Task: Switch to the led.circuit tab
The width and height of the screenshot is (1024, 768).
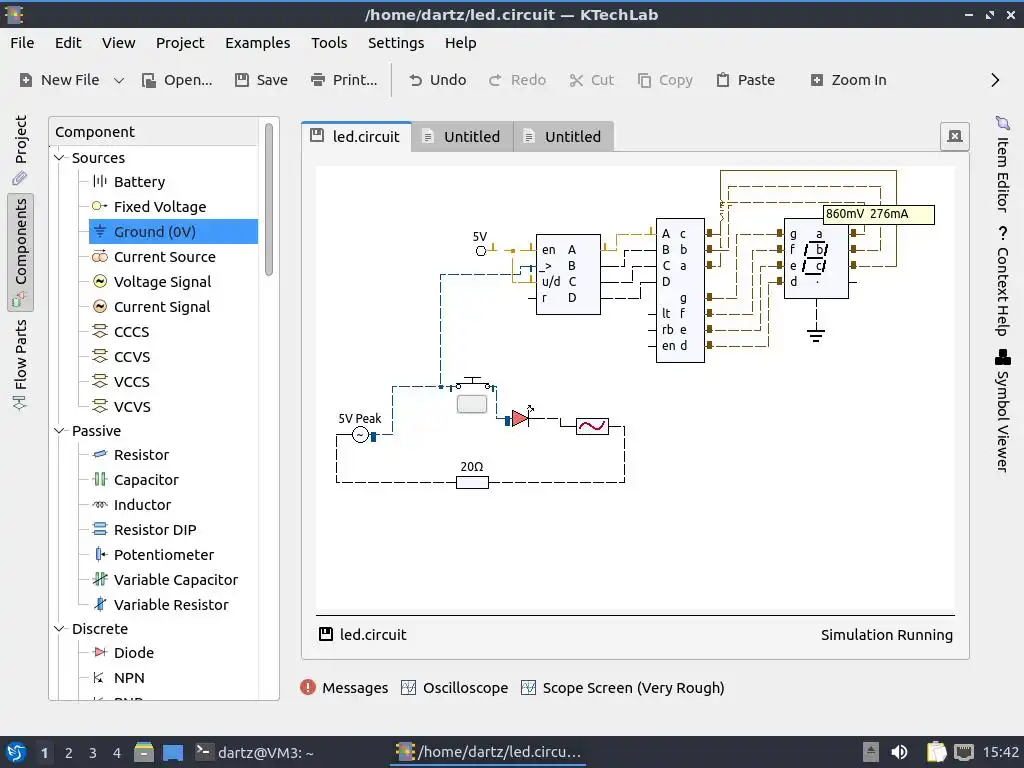Action: [x=356, y=136]
